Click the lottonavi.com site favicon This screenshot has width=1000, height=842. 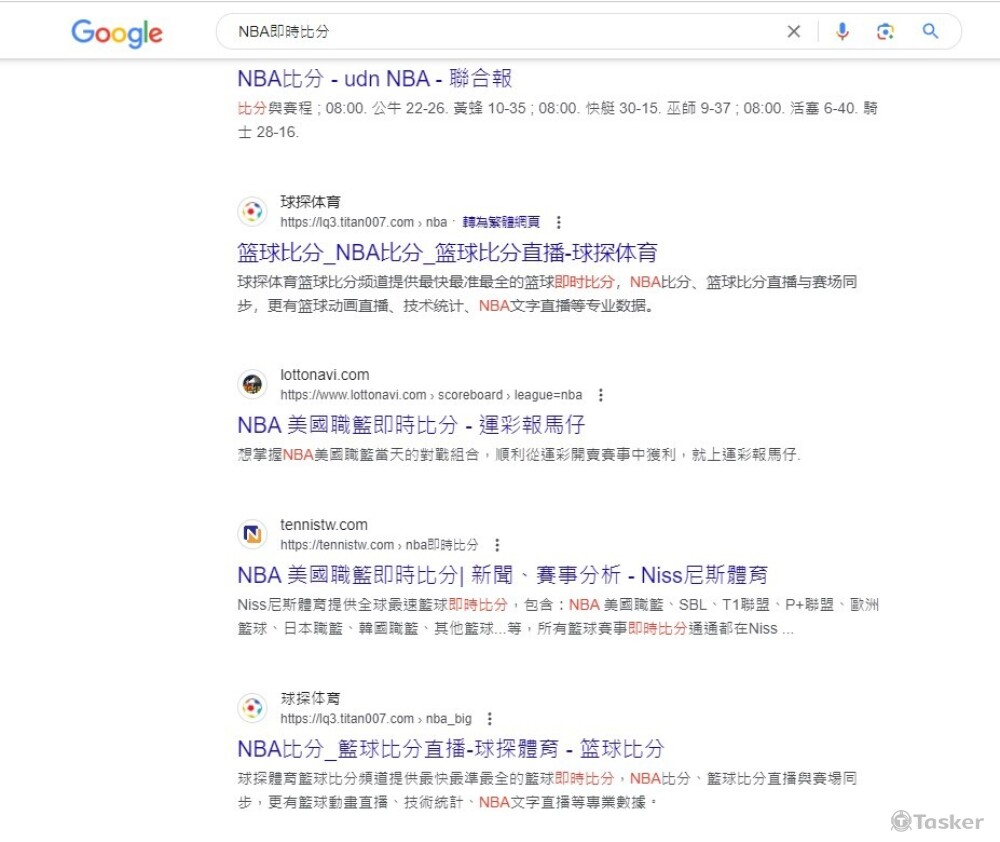coord(252,384)
